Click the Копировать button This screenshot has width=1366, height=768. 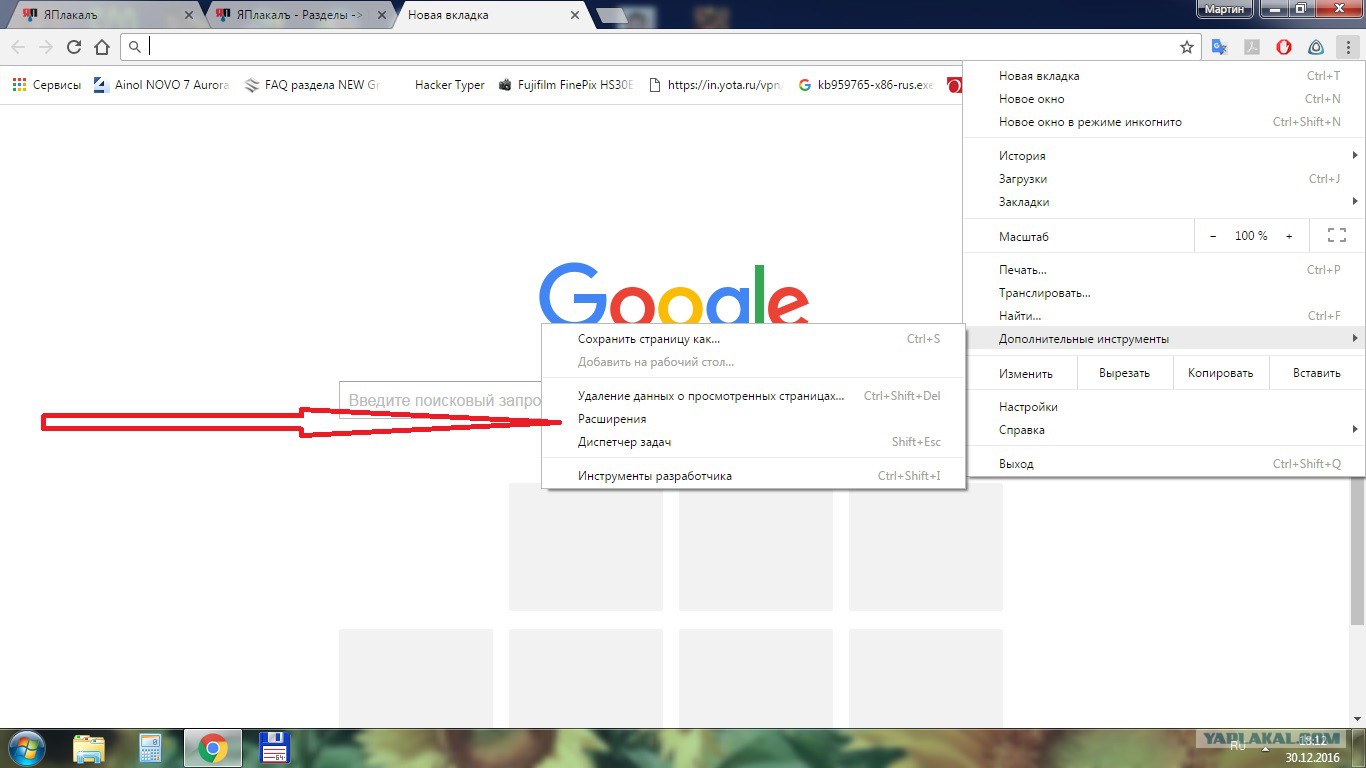pyautogui.click(x=1220, y=373)
